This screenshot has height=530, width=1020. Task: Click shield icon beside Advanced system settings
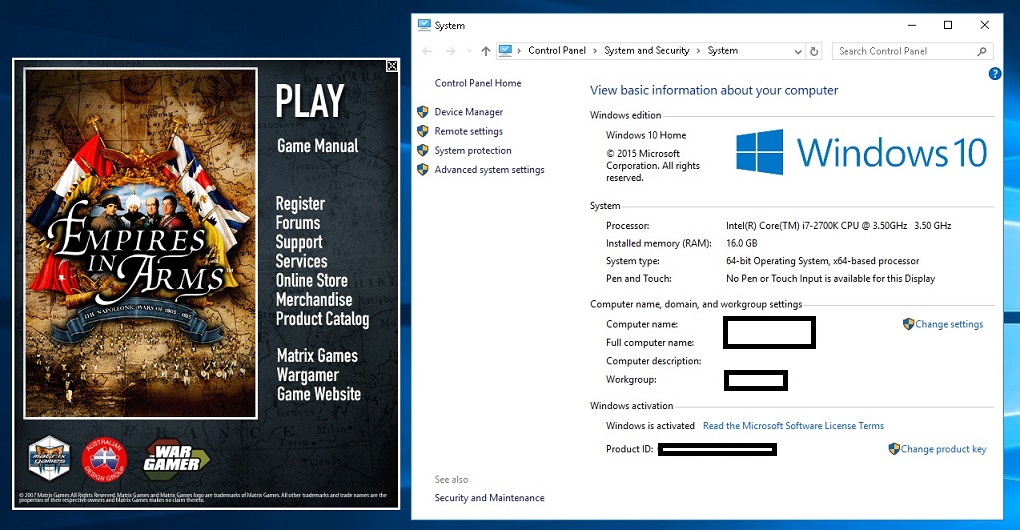point(423,169)
